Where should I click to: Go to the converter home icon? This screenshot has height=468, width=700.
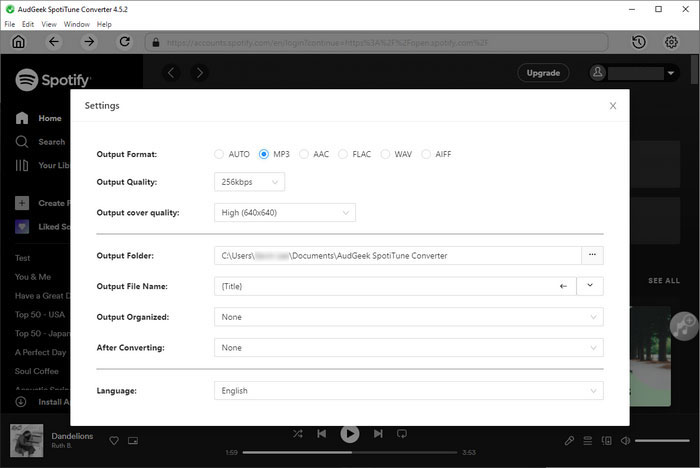point(18,42)
